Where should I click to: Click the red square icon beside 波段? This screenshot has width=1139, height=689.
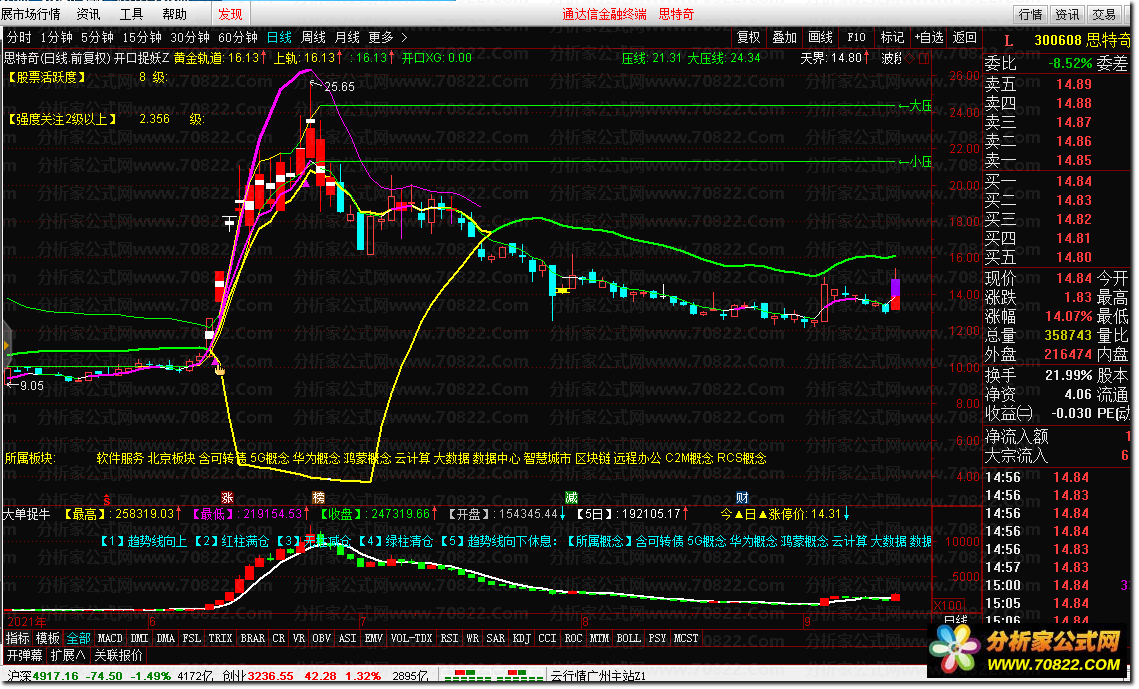923,58
